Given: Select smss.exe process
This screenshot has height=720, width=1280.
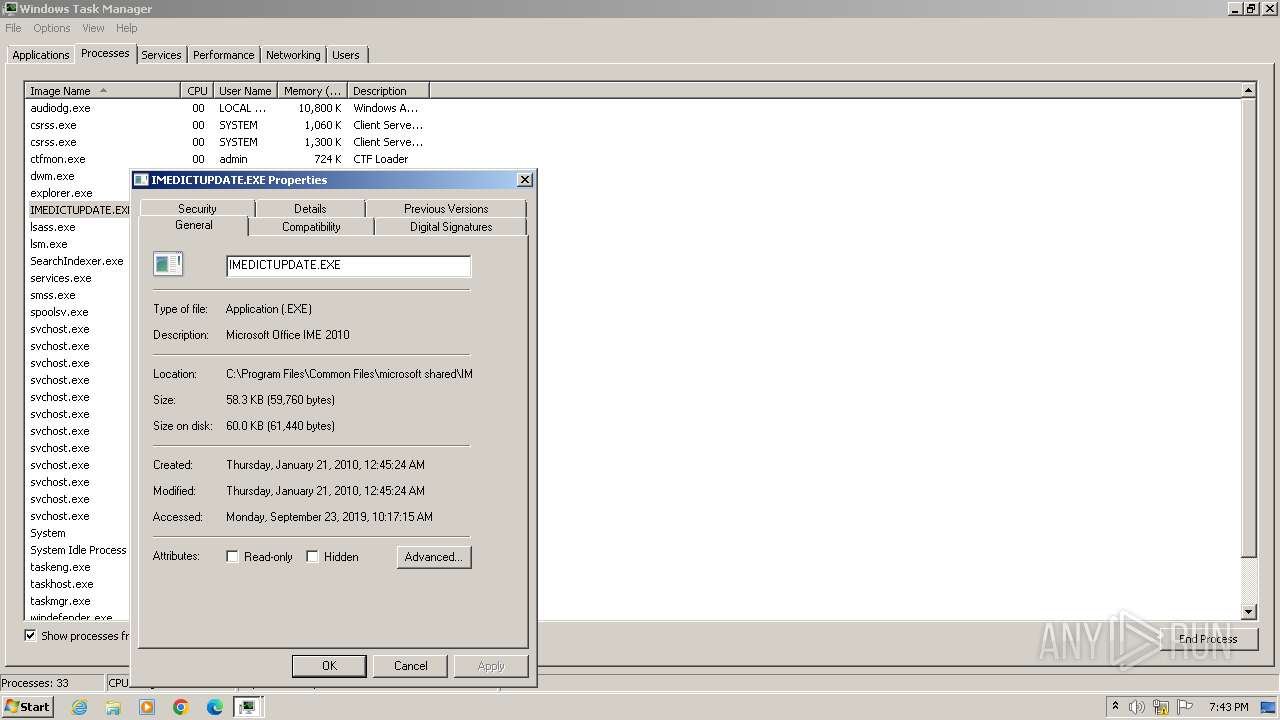Looking at the screenshot, I should 53,295.
